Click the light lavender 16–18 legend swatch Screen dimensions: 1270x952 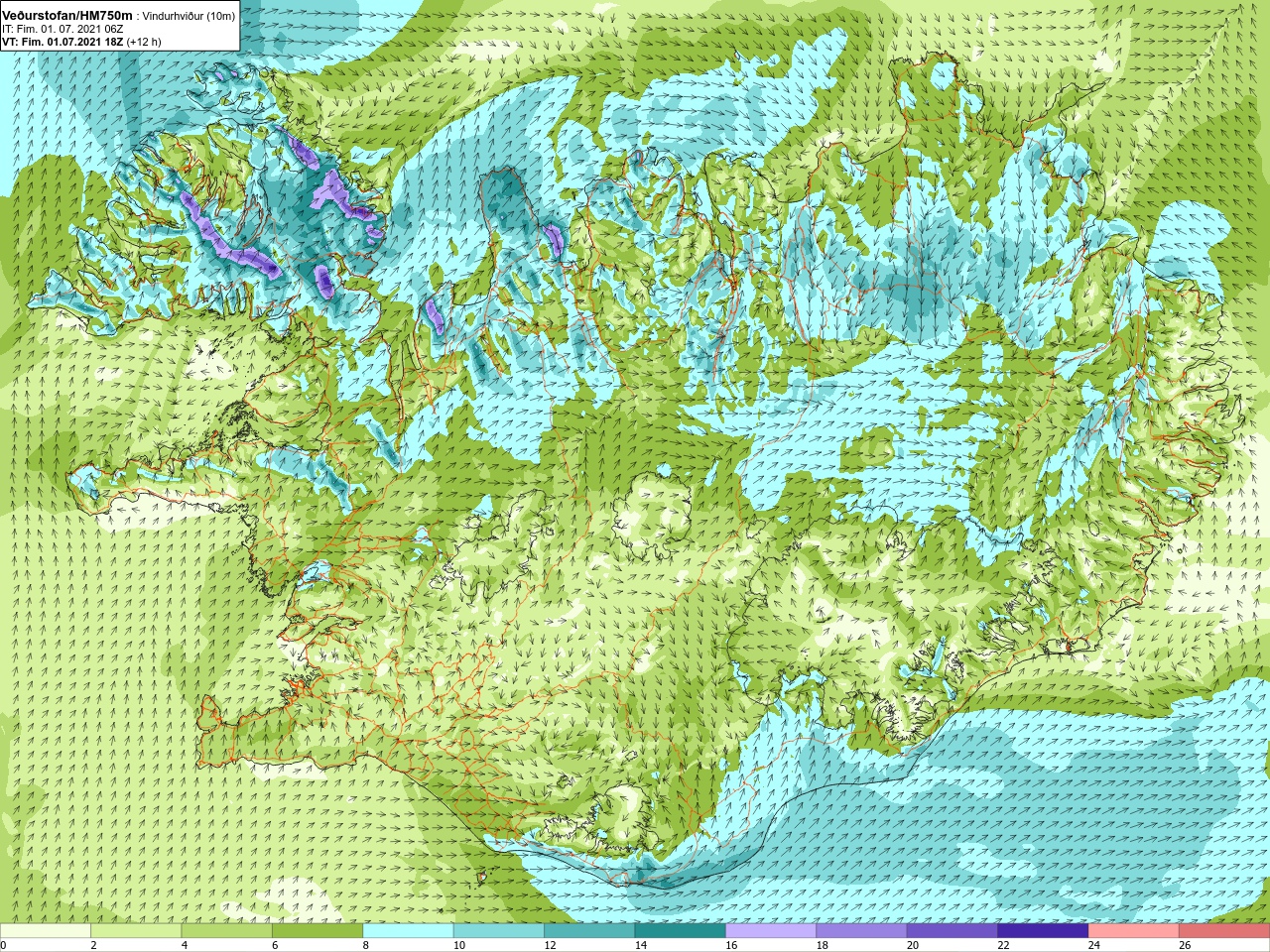pos(771,931)
